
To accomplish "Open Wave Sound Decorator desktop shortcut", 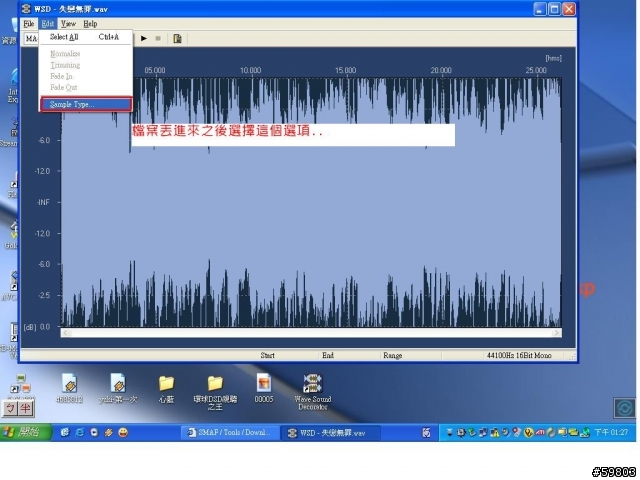I will [x=314, y=383].
